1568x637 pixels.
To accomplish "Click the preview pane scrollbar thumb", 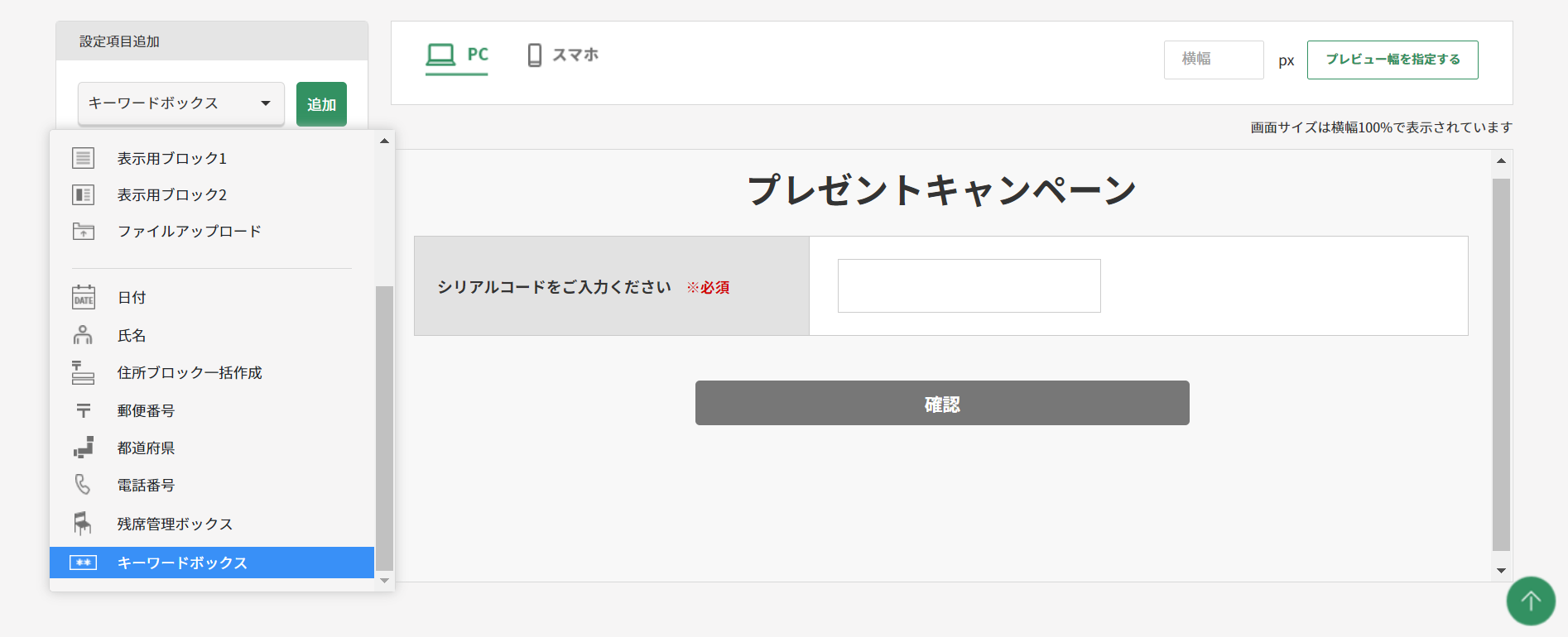I will 1501,365.
